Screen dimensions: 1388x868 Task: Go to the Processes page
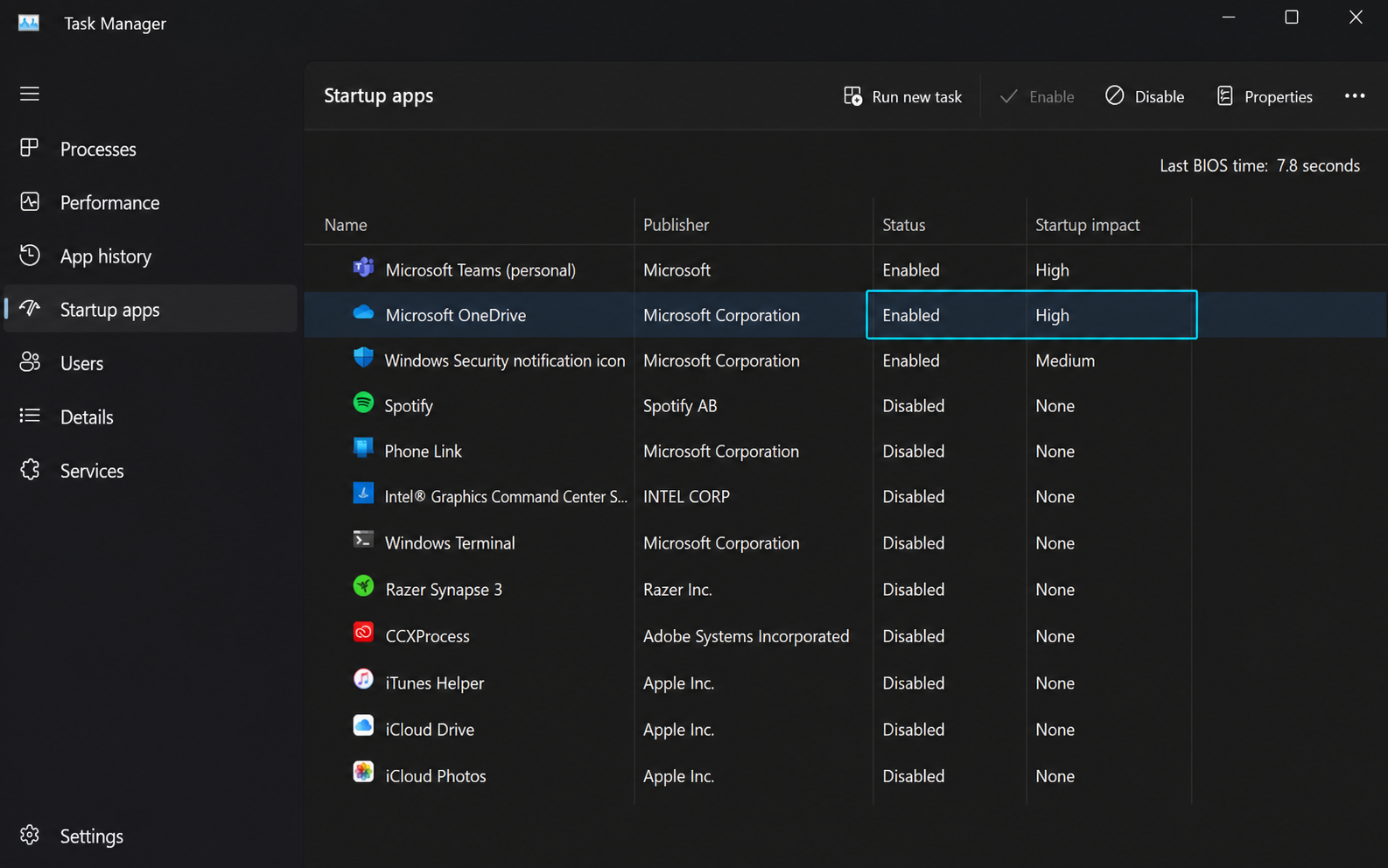click(x=98, y=150)
